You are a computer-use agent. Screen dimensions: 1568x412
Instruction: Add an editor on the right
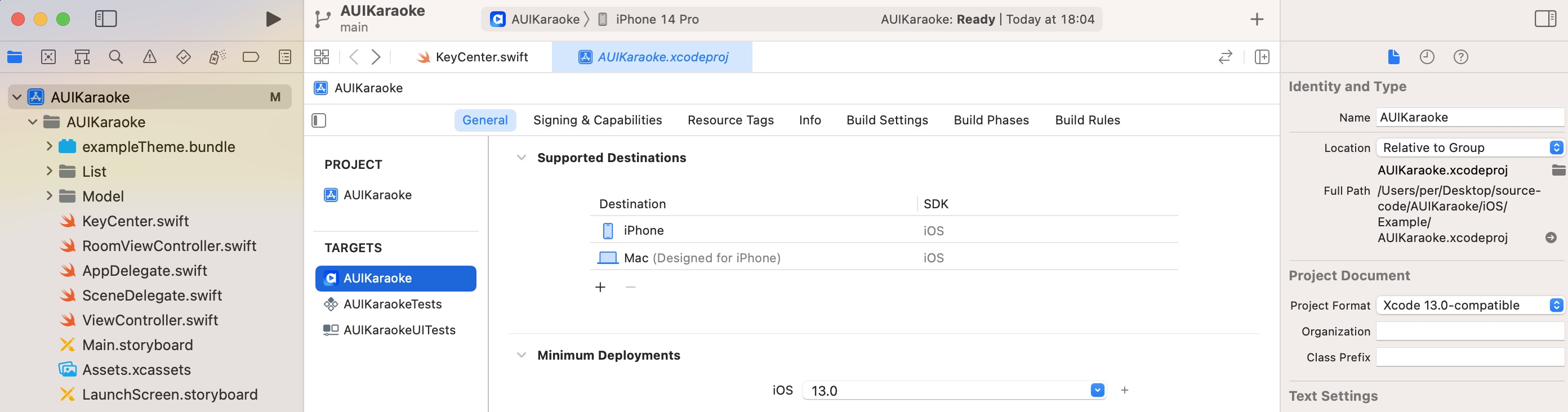coord(1262,57)
